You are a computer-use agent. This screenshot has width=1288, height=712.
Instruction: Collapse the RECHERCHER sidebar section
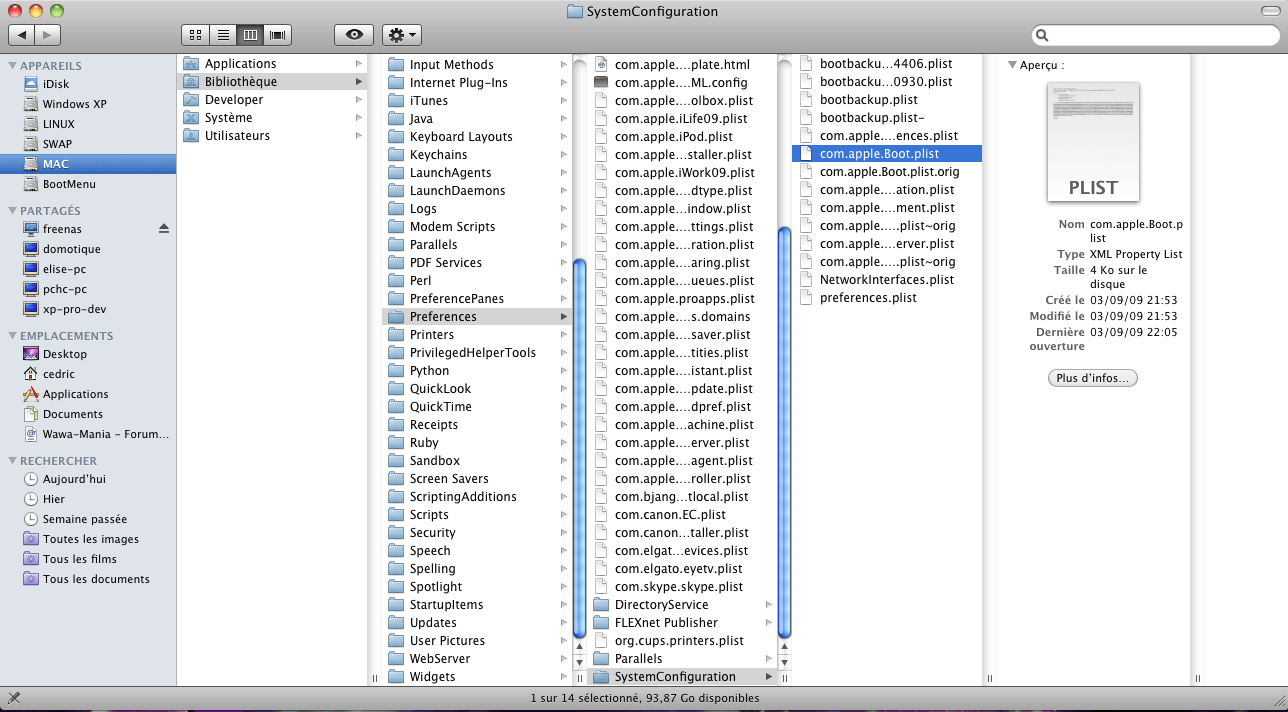(13, 461)
